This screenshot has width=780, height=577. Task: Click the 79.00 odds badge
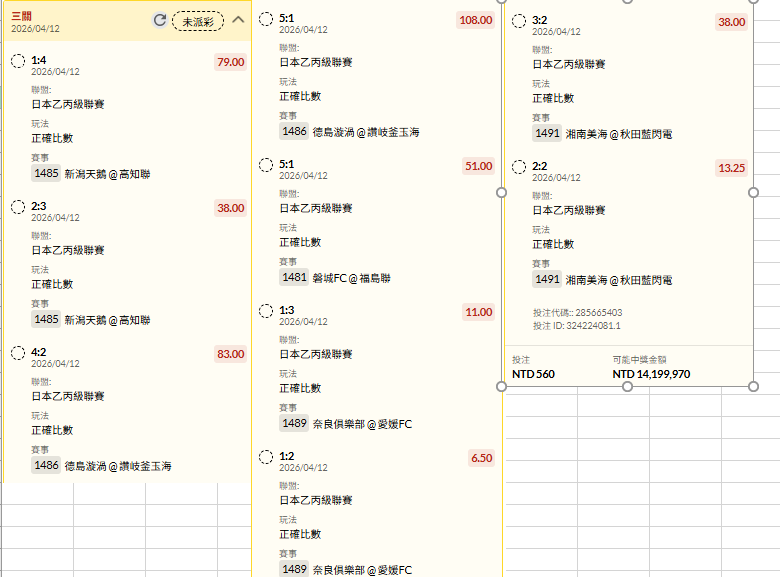[x=230, y=62]
